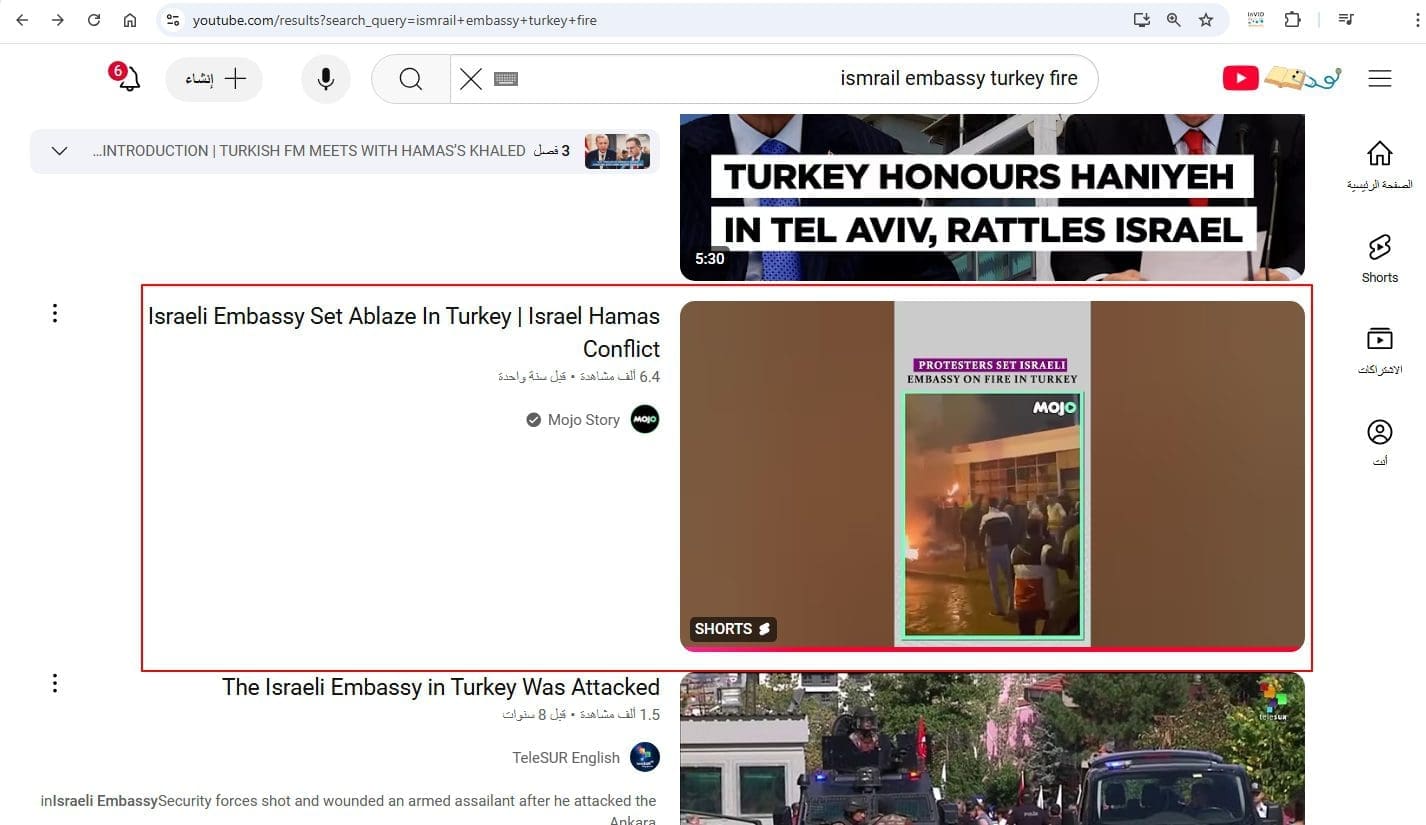
Task: Open the subscriptions item in the sidebar
Action: (x=1379, y=350)
